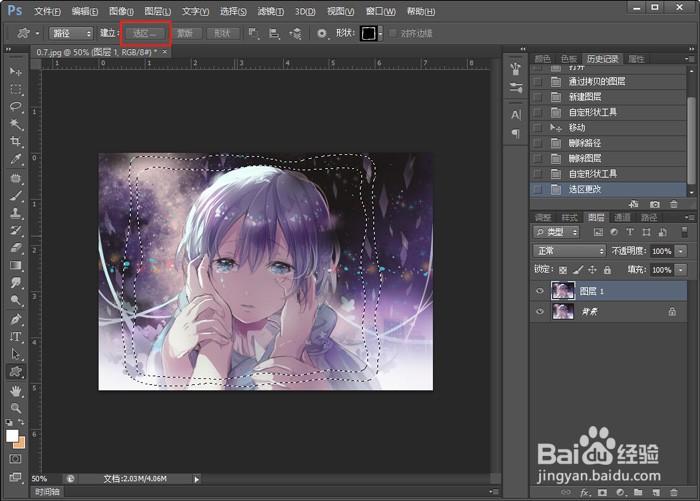Click path alignment icon
This screenshot has width=700, height=501.
point(274,33)
